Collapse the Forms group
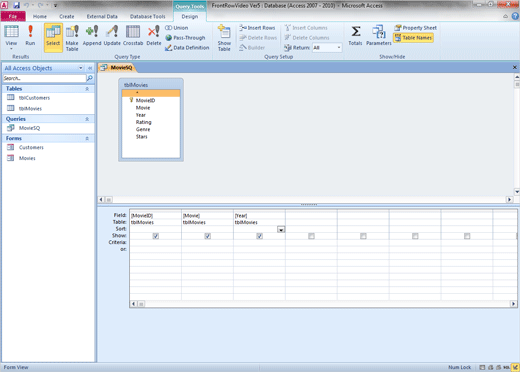Image resolution: width=520 pixels, height=372 pixels. click(87, 138)
